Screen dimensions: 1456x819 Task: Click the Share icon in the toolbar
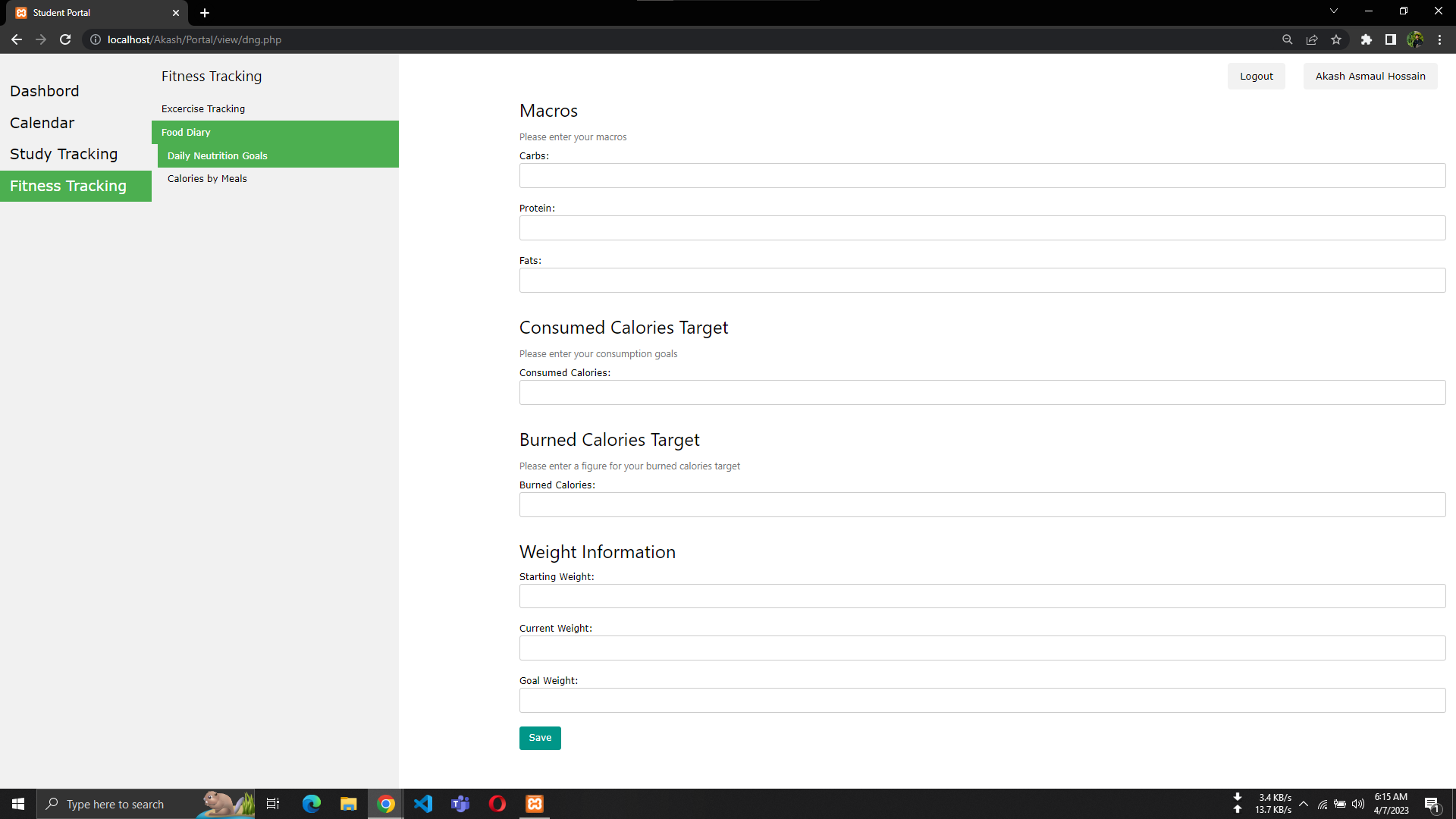1312,39
